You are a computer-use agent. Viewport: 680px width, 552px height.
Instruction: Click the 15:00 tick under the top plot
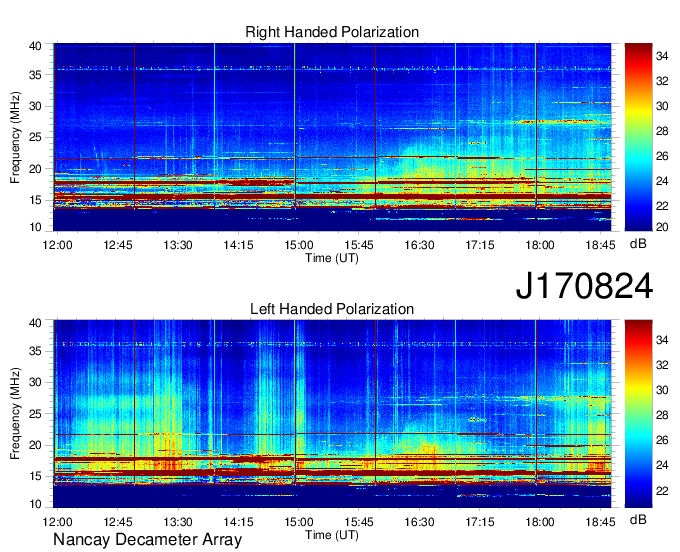pyautogui.click(x=299, y=245)
